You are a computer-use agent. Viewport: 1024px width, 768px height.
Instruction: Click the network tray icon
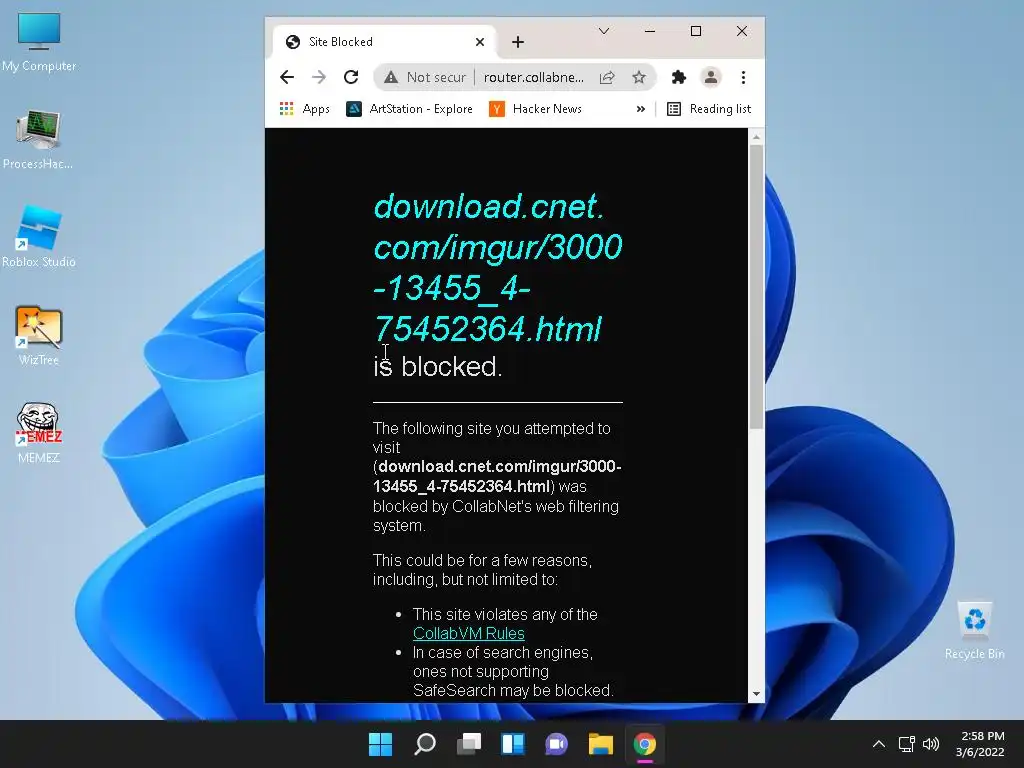click(906, 744)
